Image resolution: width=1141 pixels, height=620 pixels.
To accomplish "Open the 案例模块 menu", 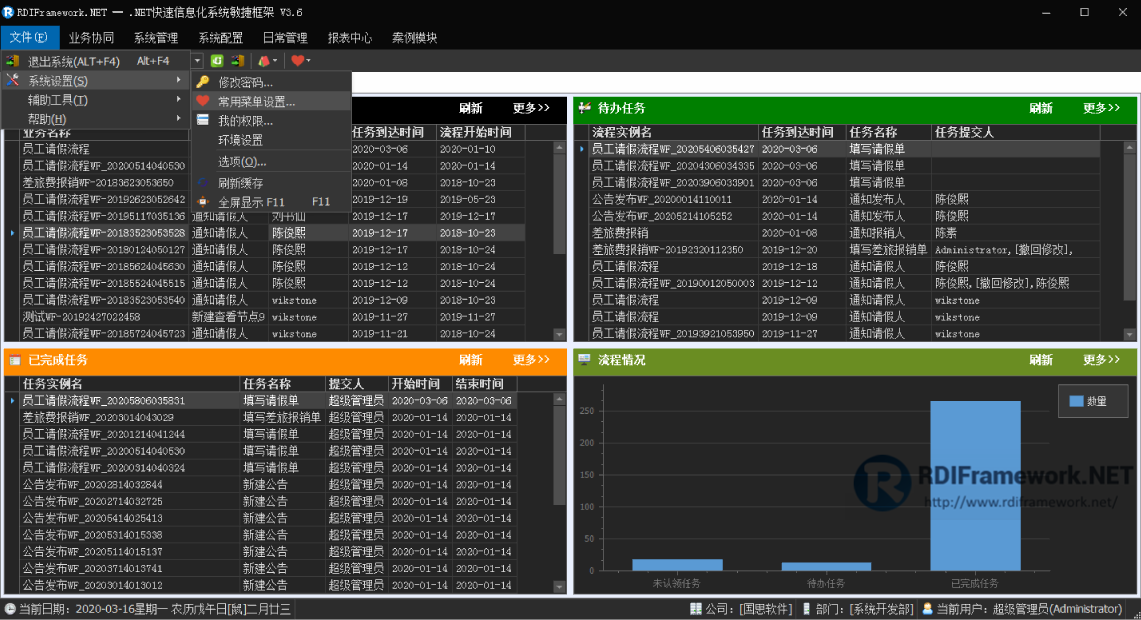I will 414,37.
